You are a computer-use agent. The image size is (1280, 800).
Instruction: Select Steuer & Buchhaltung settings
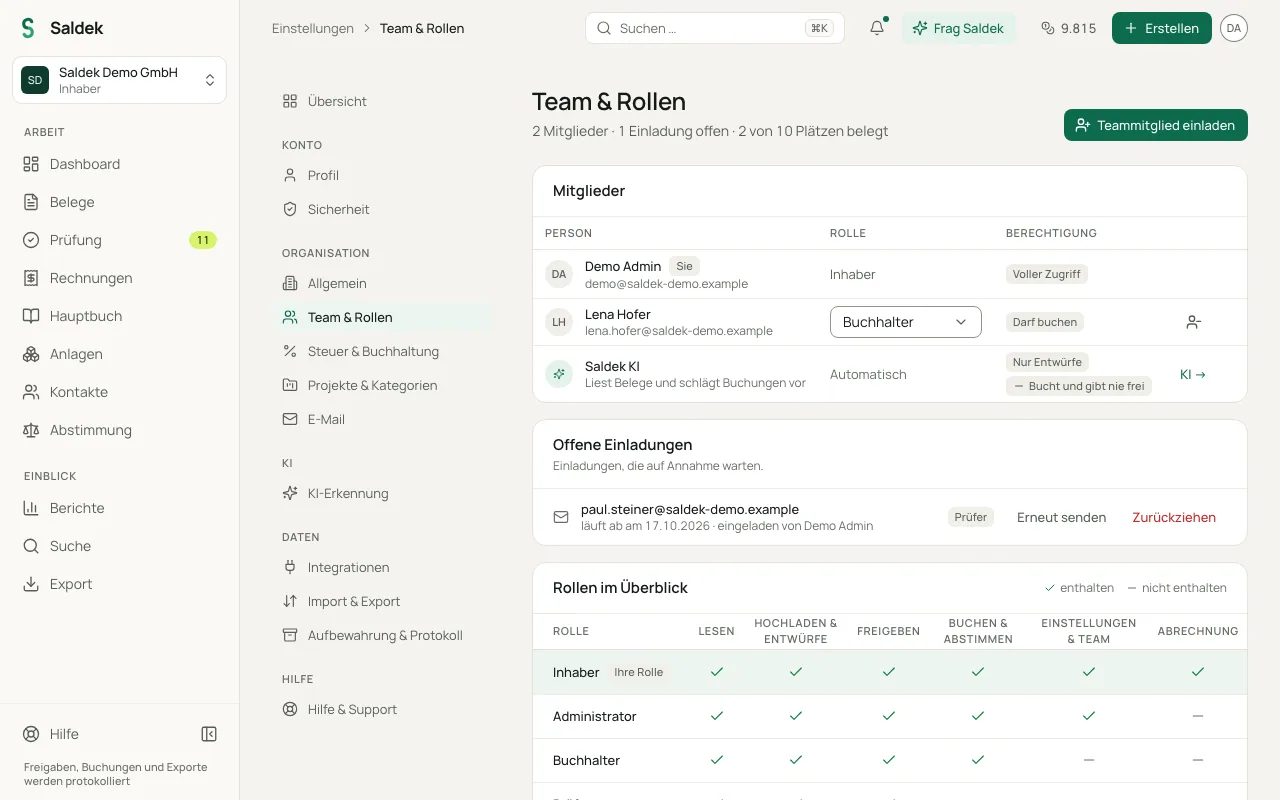pos(382,351)
